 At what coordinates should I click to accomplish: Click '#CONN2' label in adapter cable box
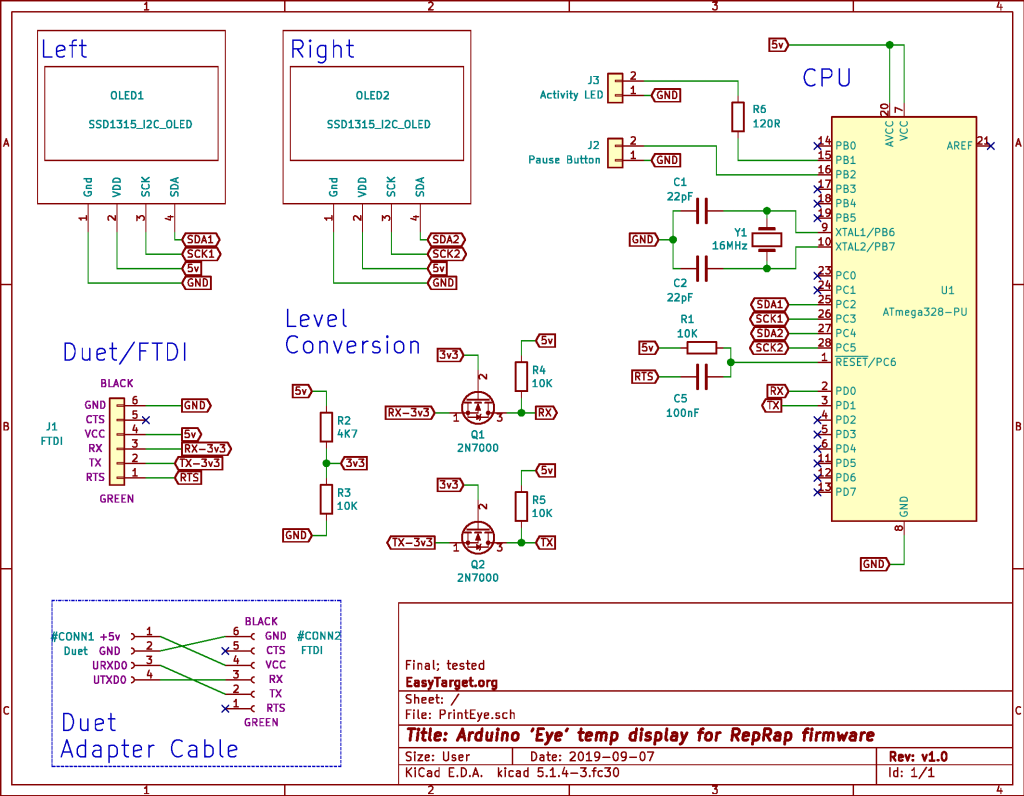(x=319, y=636)
